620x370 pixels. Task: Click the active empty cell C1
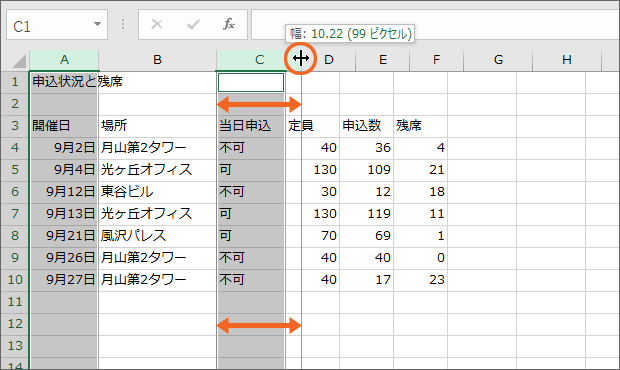(x=251, y=82)
